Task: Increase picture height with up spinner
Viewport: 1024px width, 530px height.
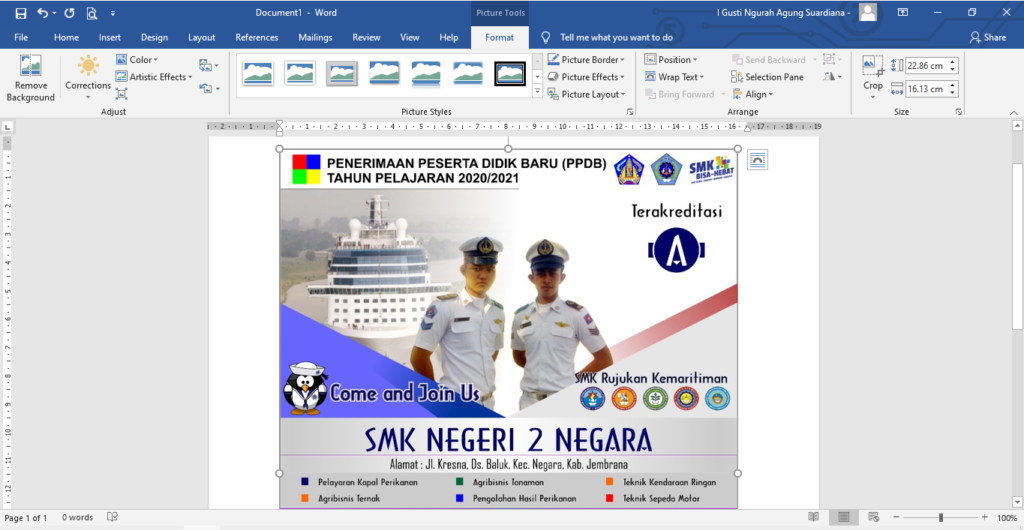Action: 953,61
